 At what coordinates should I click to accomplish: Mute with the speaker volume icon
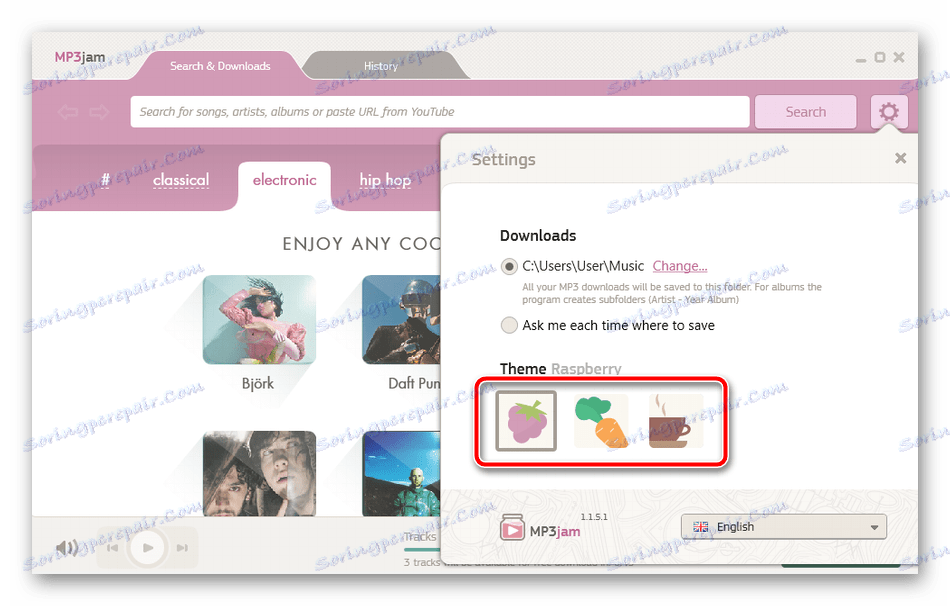pyautogui.click(x=67, y=548)
